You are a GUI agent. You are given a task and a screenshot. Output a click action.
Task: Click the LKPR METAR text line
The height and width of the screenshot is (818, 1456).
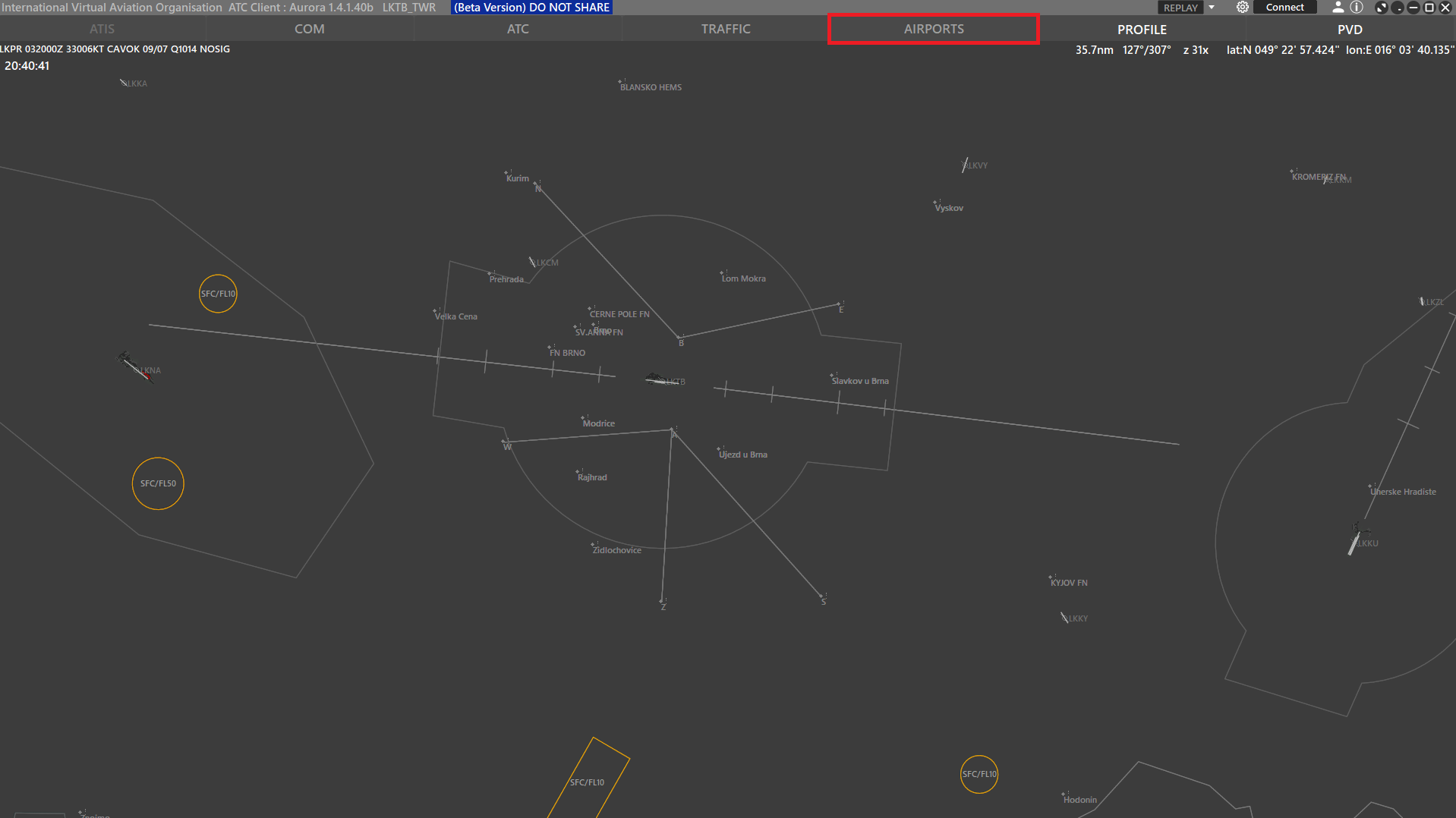click(x=115, y=49)
